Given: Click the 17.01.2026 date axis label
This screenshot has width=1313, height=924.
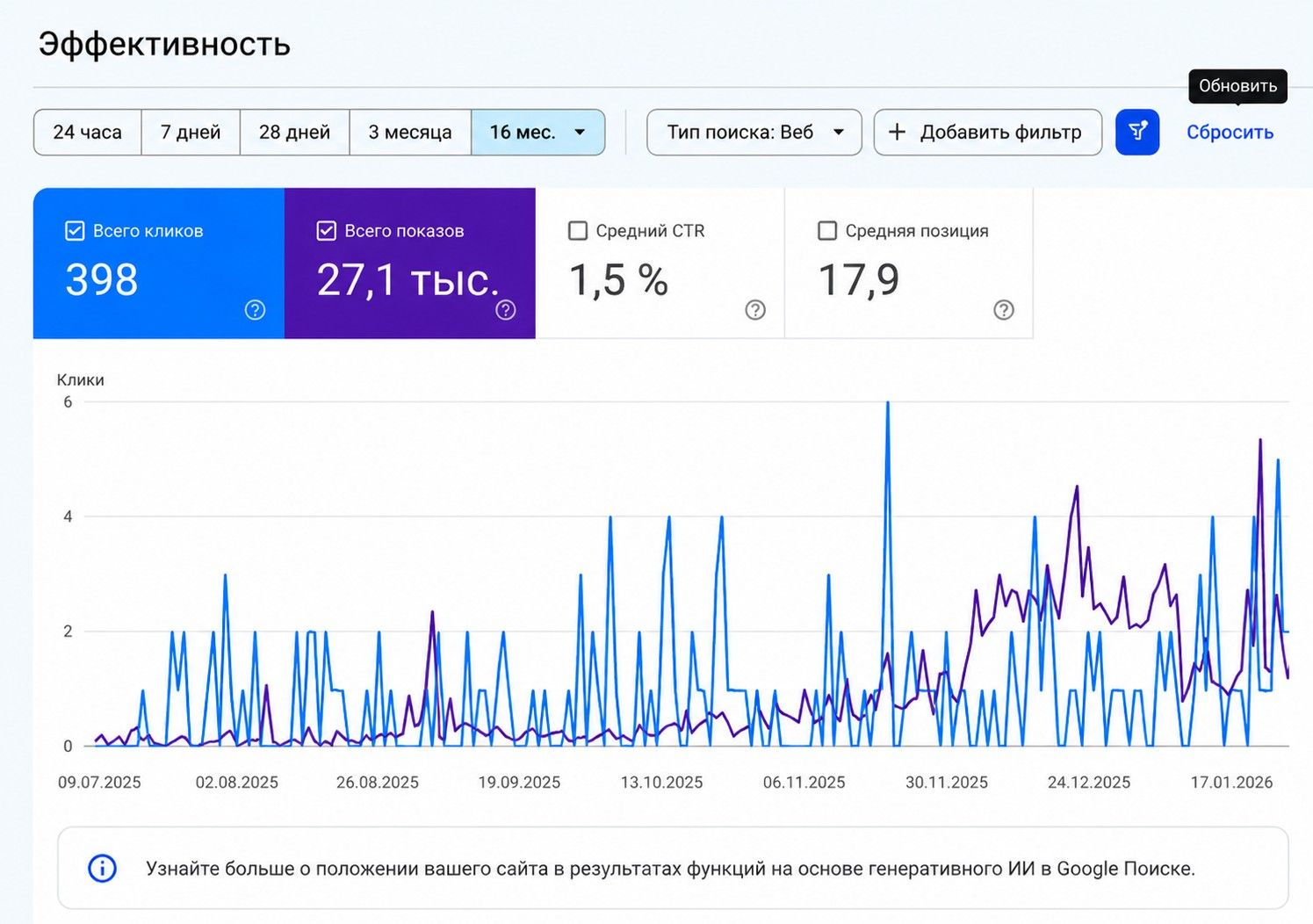Looking at the screenshot, I should tap(1231, 783).
